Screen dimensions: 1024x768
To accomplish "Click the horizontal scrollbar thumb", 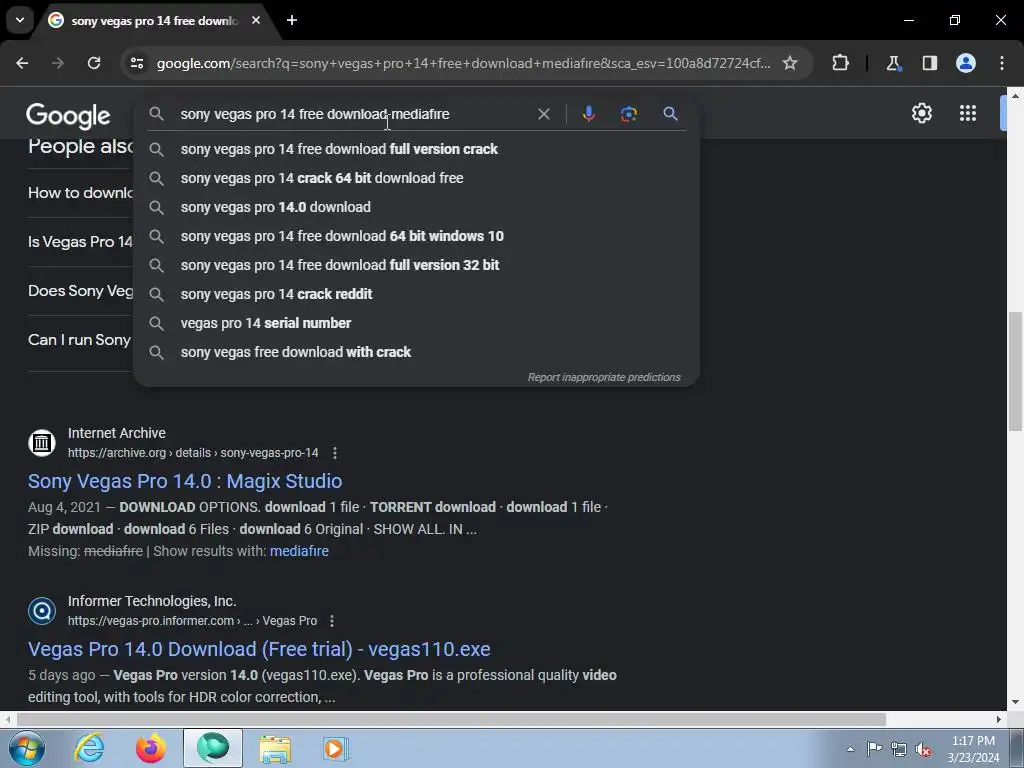I will [x=451, y=720].
